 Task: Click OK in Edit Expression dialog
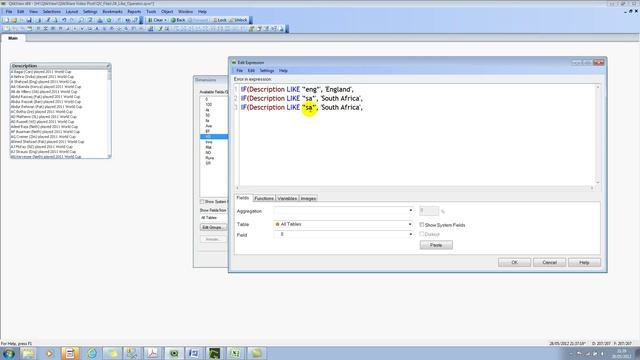pos(514,262)
